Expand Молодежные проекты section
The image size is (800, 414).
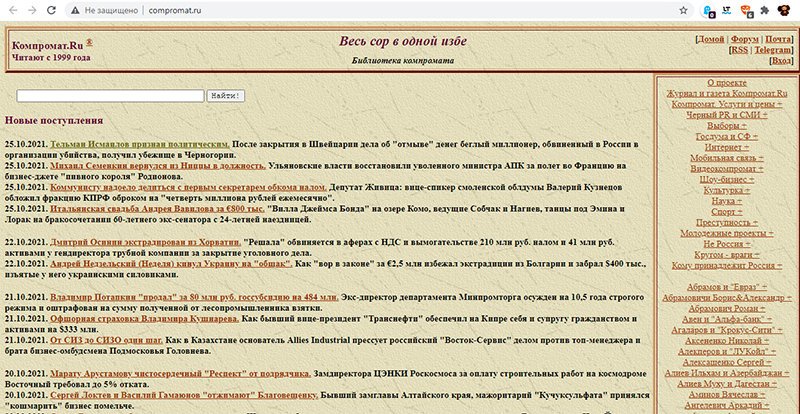[x=727, y=233]
